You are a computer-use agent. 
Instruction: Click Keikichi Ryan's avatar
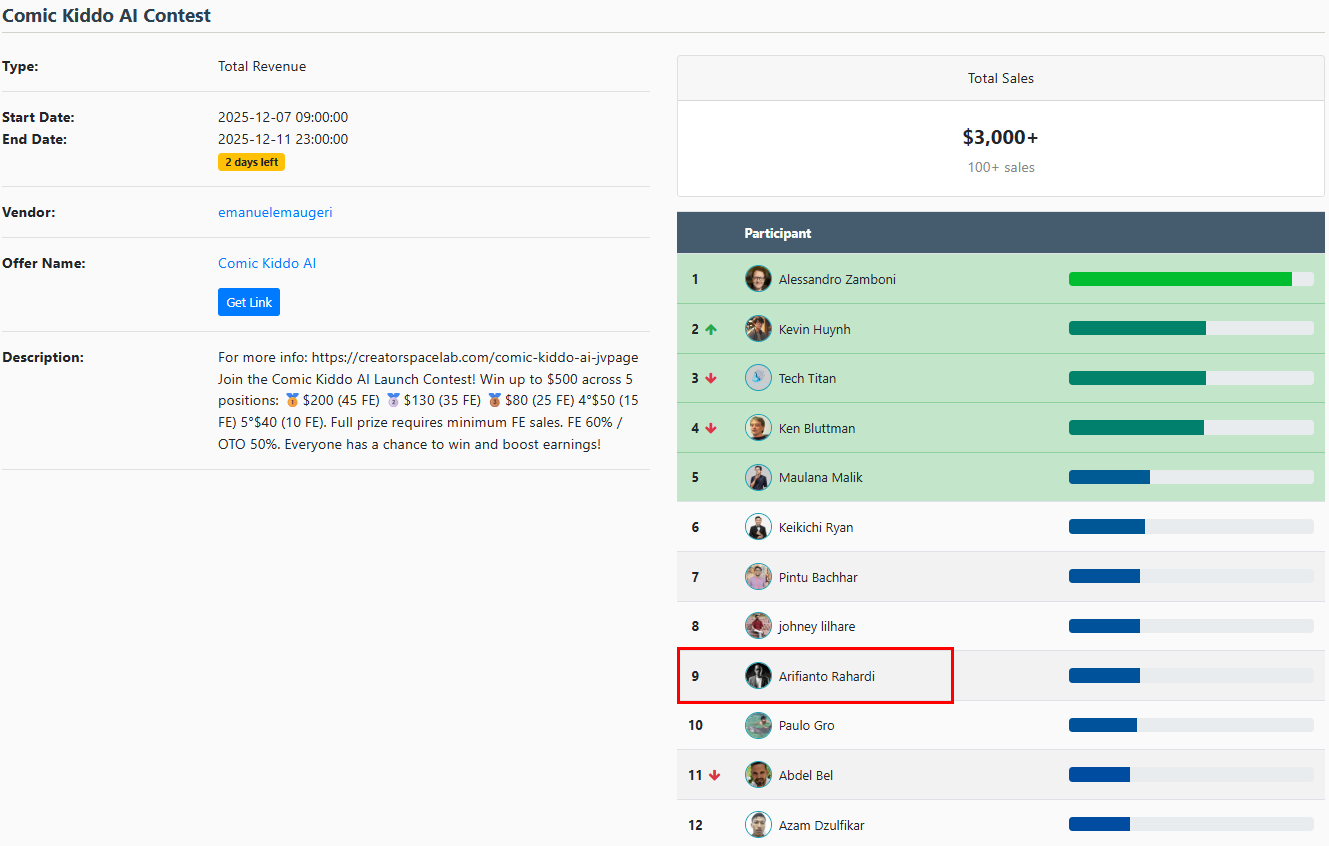758,527
